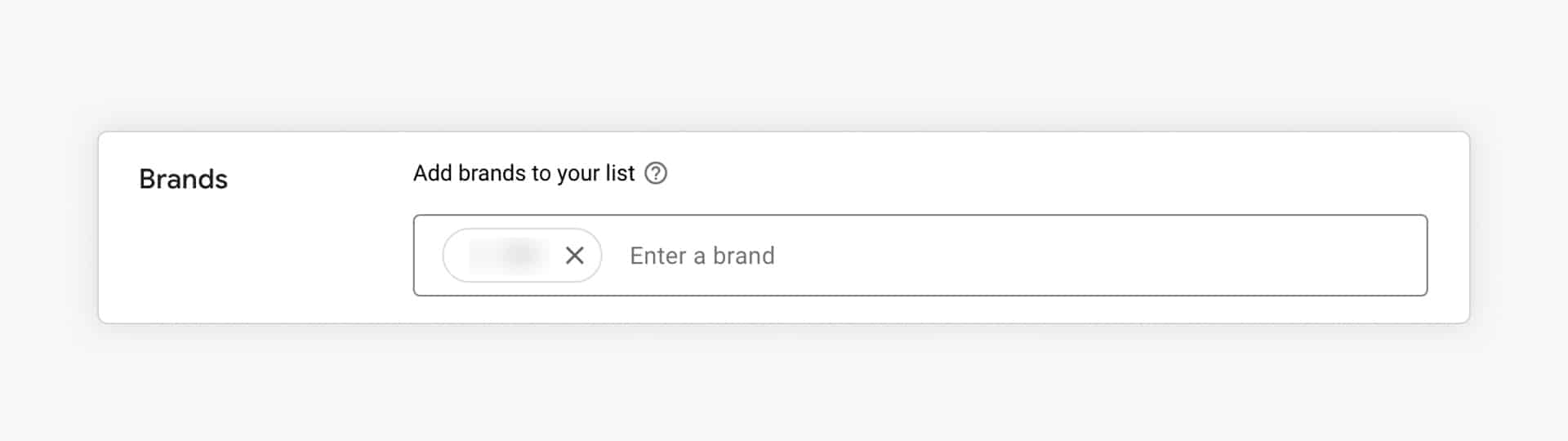Click the help question mark icon
1568x441 pixels.
pos(656,173)
